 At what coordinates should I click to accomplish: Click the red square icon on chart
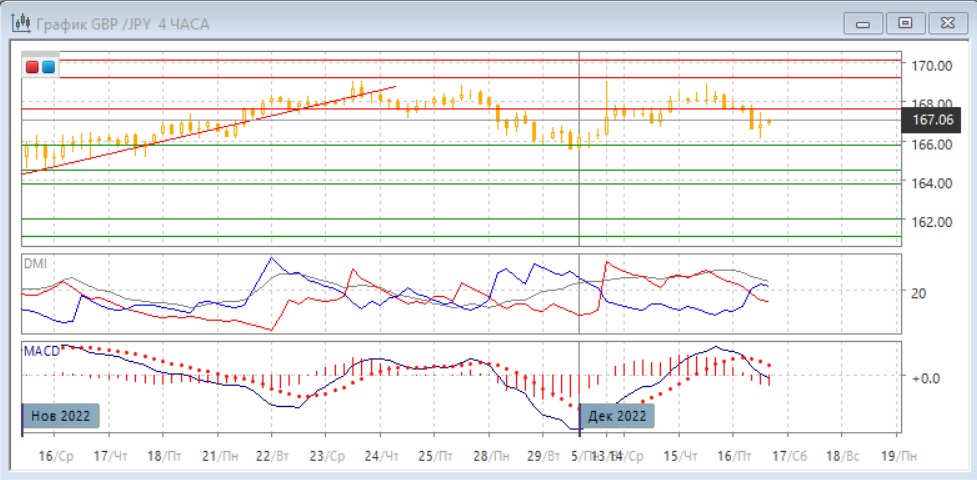(x=33, y=67)
